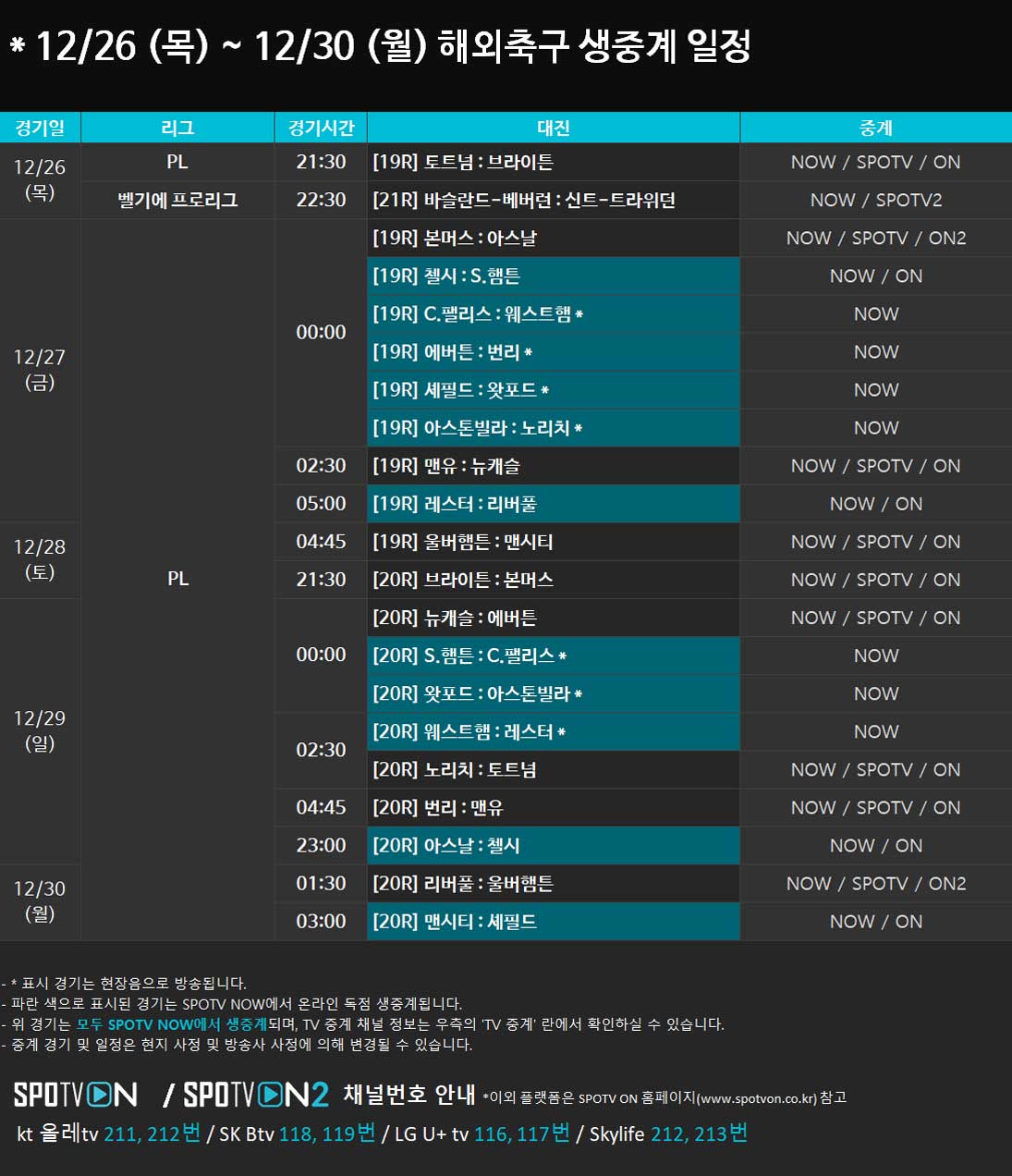The image size is (1012, 1176).
Task: Click the 12/27 (금) date cell
Action: pyautogui.click(x=40, y=370)
